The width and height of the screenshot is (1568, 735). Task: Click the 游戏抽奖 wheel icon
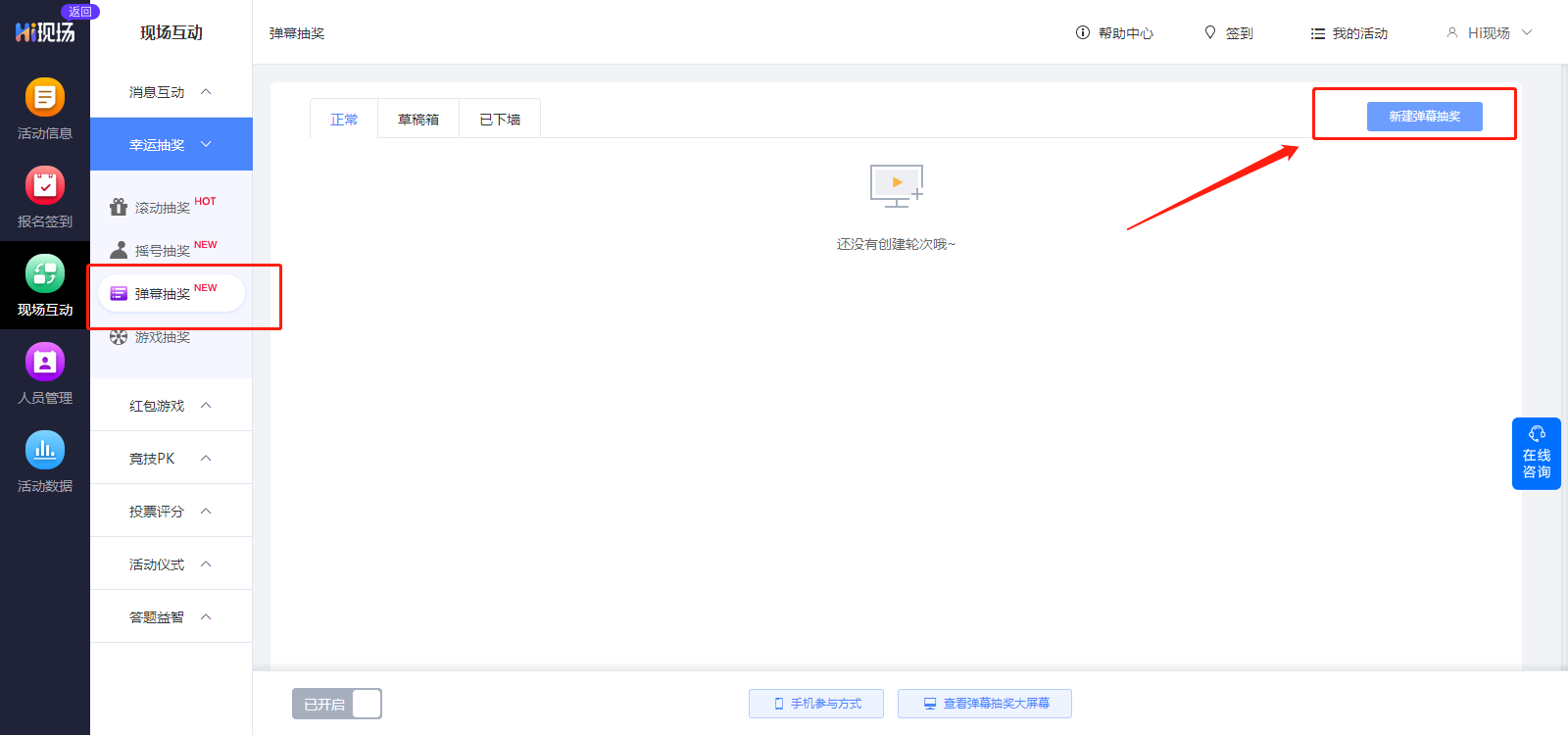[119, 337]
